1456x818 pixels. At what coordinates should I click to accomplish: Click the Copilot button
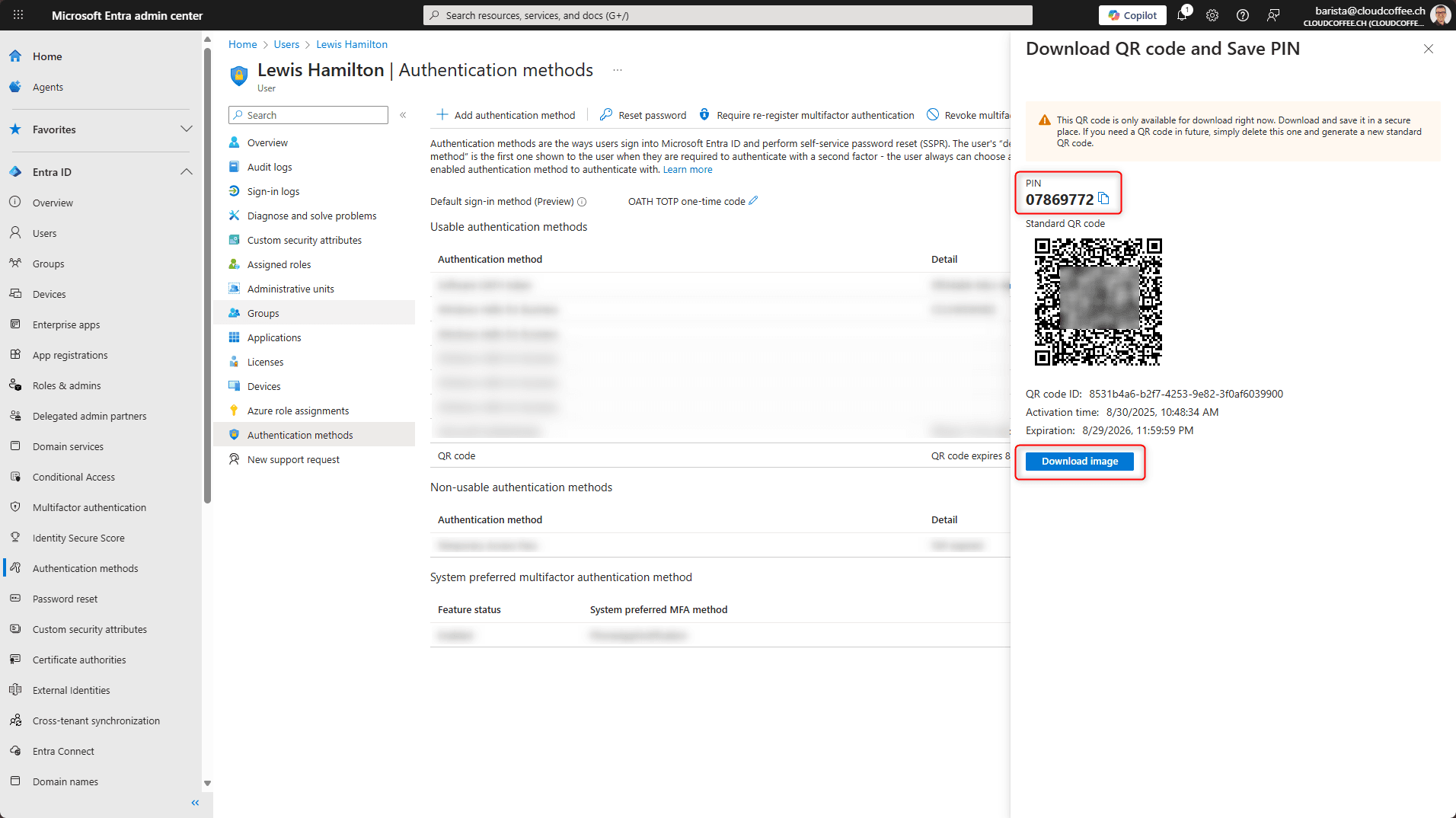click(1132, 15)
